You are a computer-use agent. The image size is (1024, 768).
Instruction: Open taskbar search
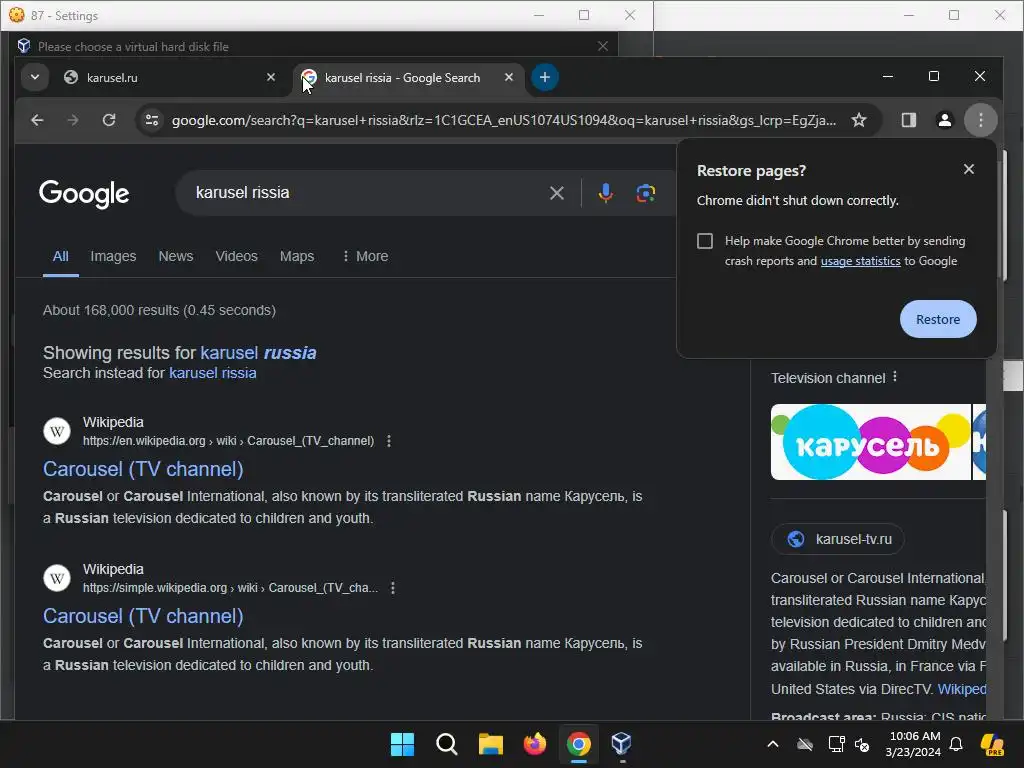coord(447,744)
